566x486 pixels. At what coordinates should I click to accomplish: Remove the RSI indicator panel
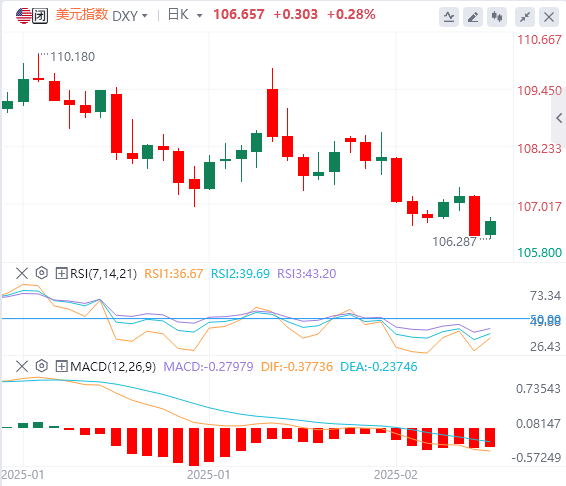[x=22, y=273]
